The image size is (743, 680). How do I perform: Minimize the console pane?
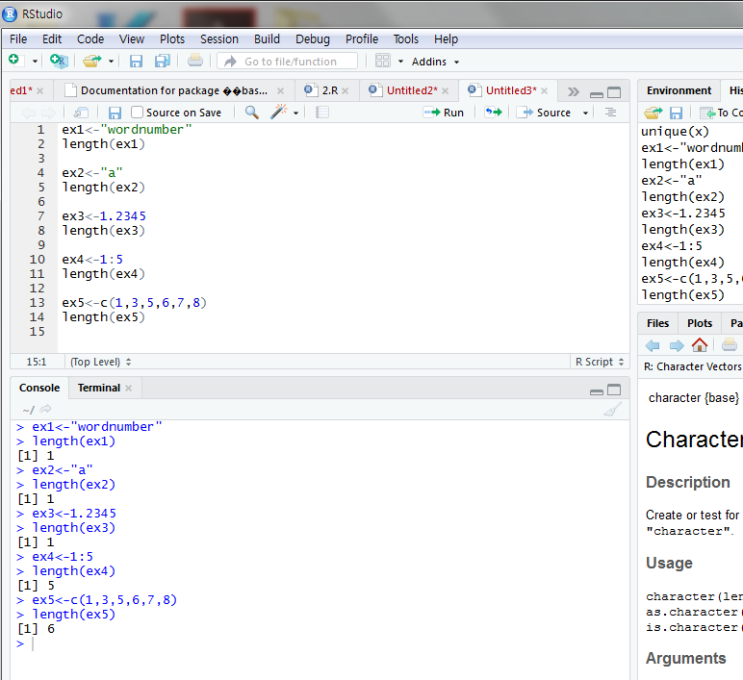tap(597, 391)
